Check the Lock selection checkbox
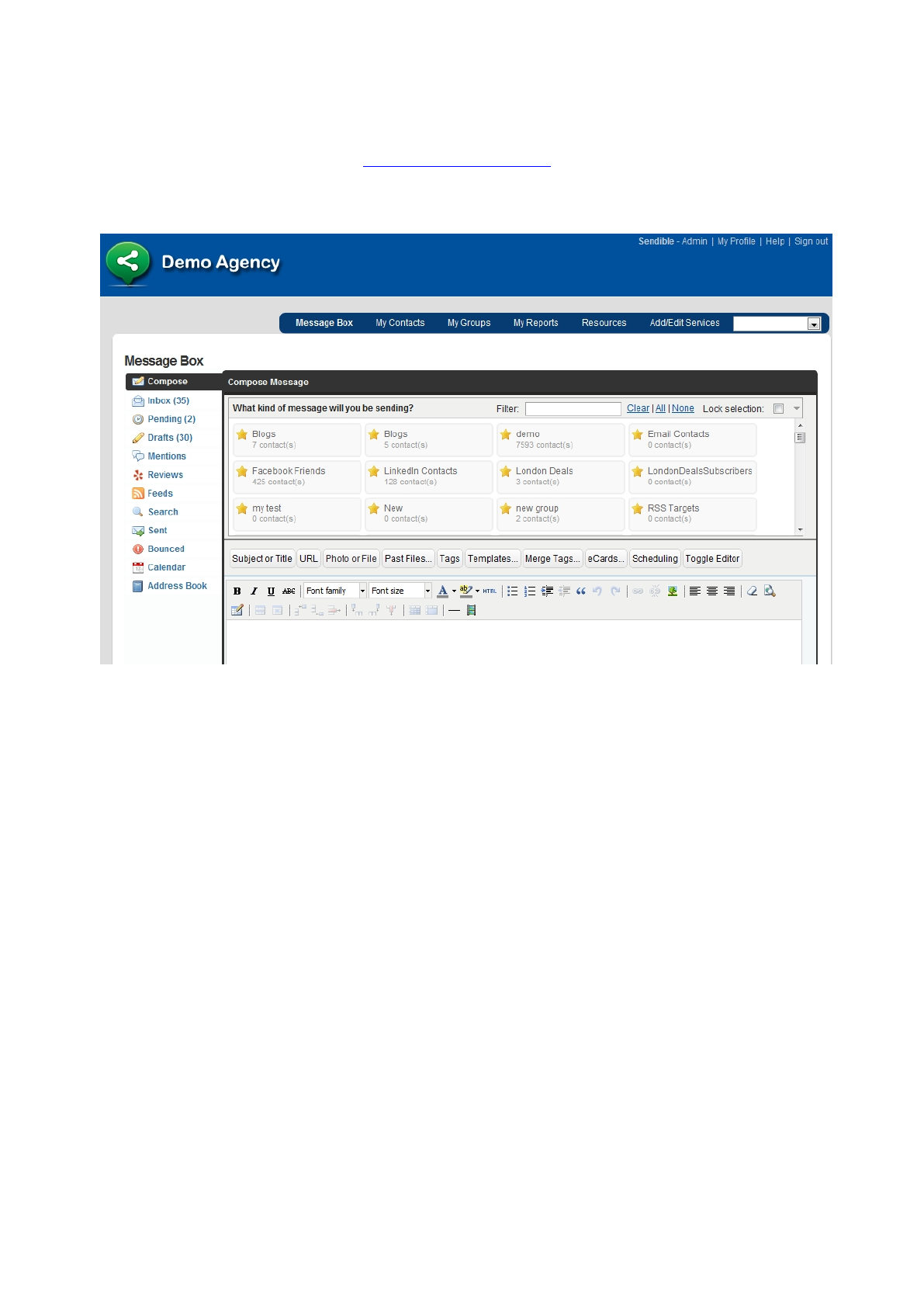Image resolution: width=924 pixels, height=1307 pixels. [x=779, y=409]
